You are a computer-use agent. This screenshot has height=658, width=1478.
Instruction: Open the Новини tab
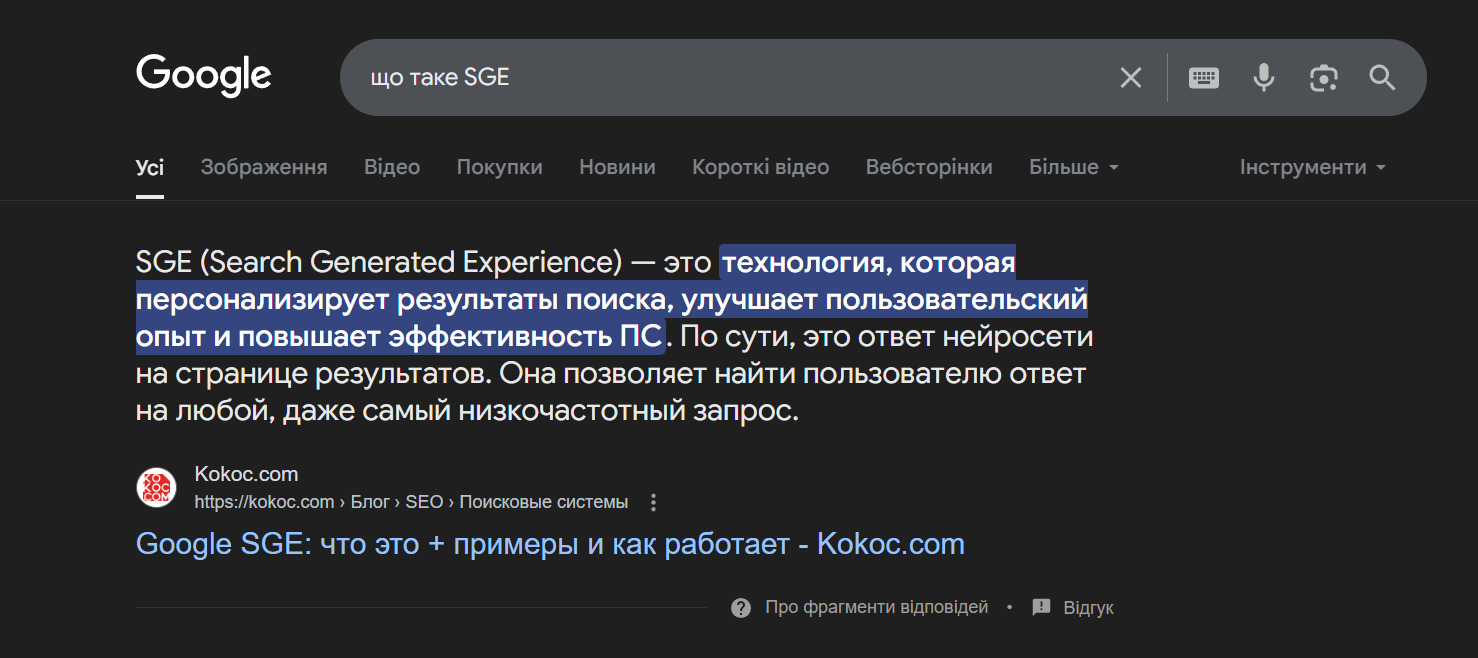tap(618, 167)
